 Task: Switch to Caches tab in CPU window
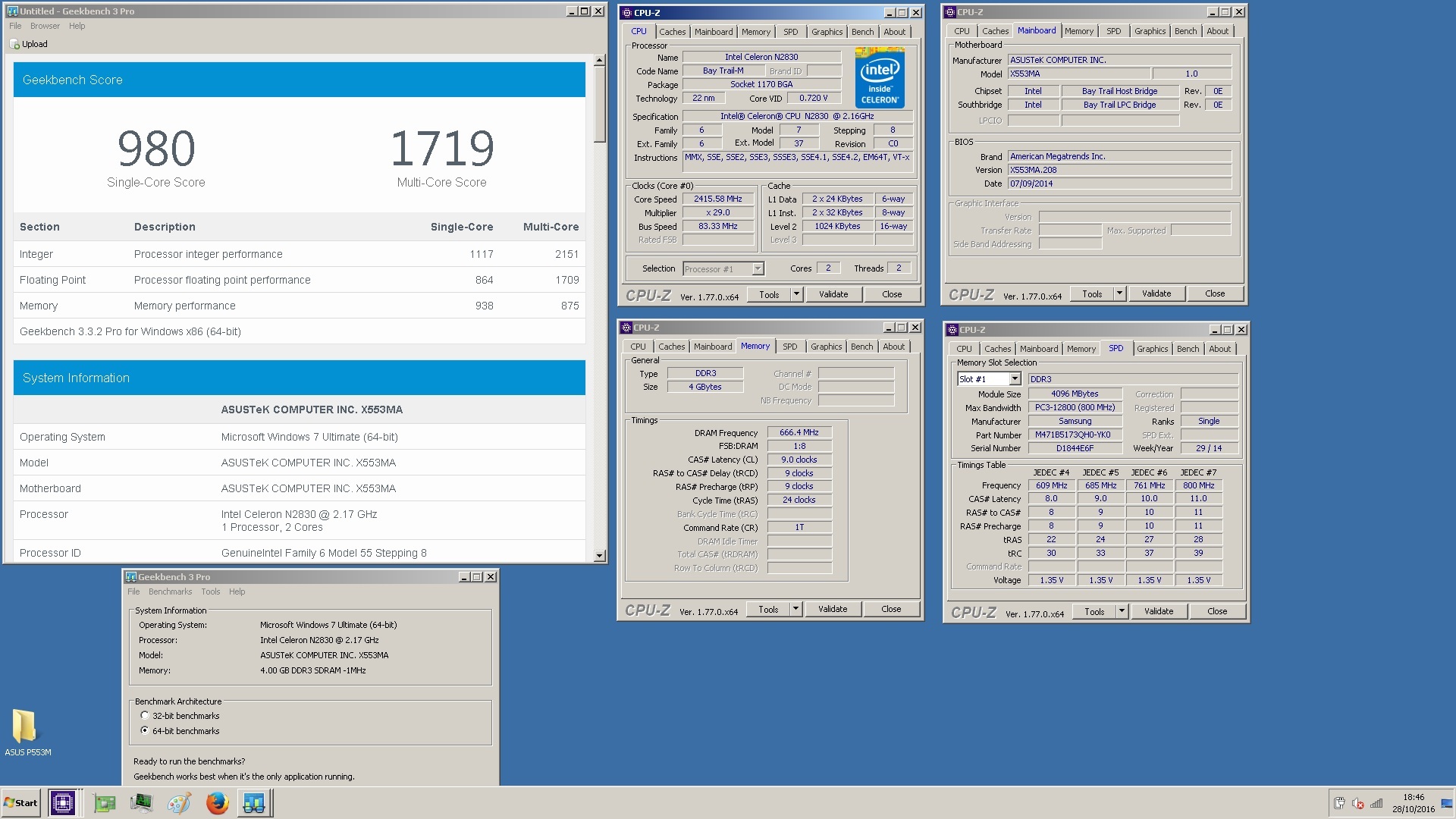[x=672, y=32]
